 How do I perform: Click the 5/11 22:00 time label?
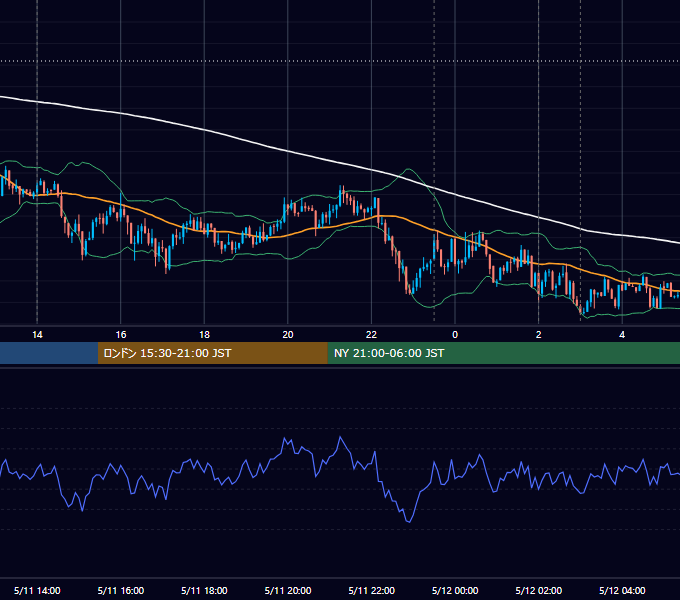(x=372, y=590)
